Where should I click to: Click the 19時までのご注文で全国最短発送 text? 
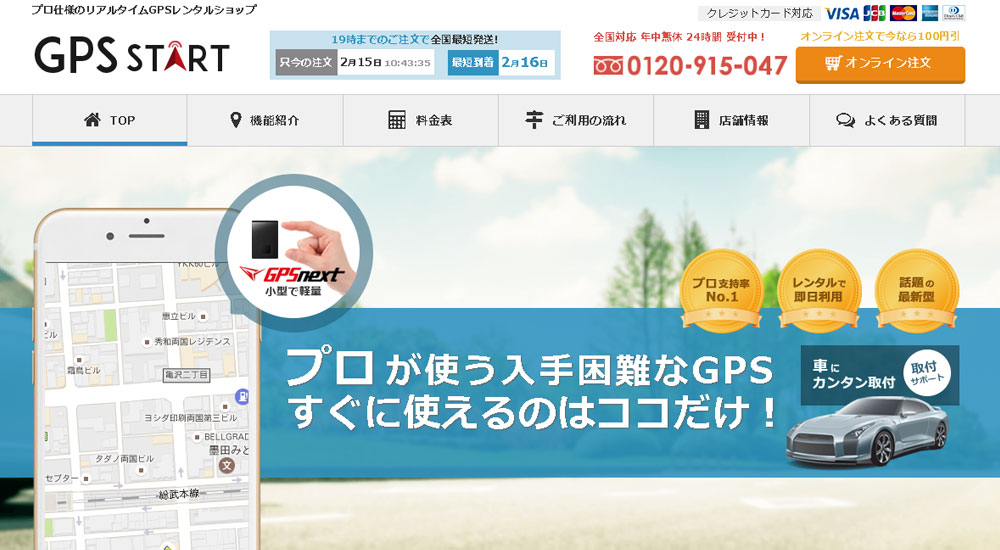(x=415, y=39)
